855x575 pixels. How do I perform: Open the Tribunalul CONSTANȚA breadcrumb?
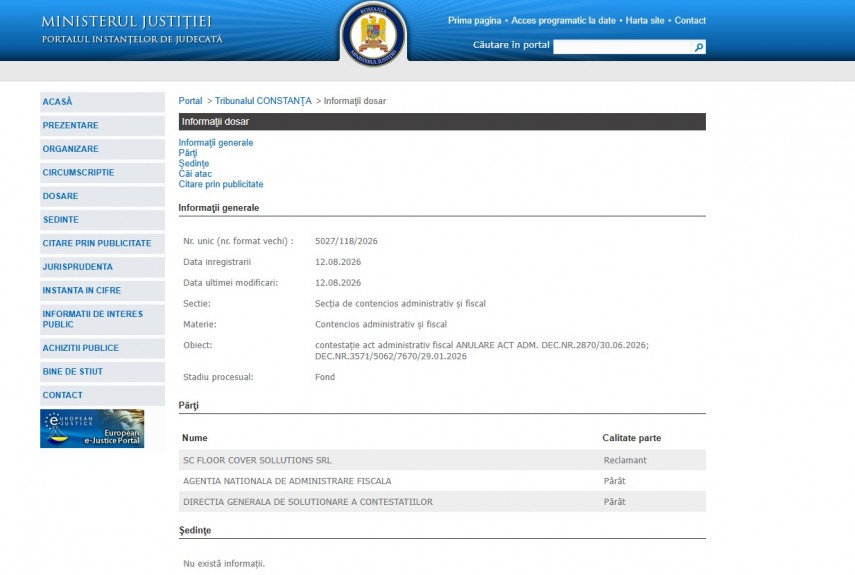coord(263,101)
